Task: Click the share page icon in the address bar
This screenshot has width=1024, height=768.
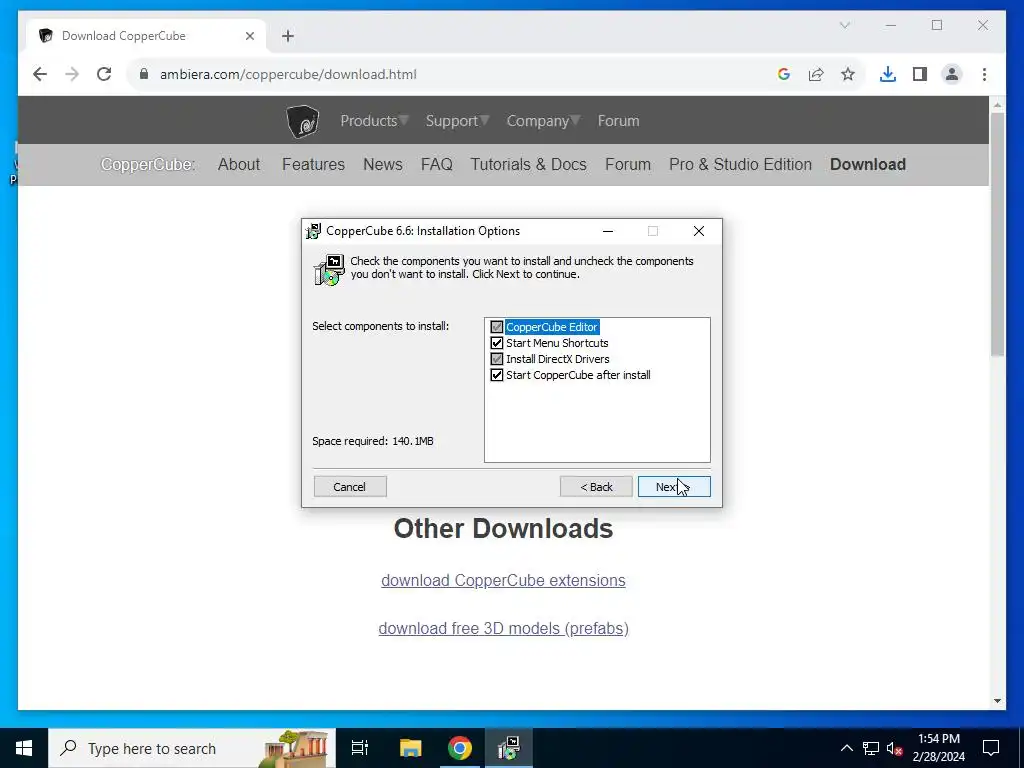Action: pos(816,74)
